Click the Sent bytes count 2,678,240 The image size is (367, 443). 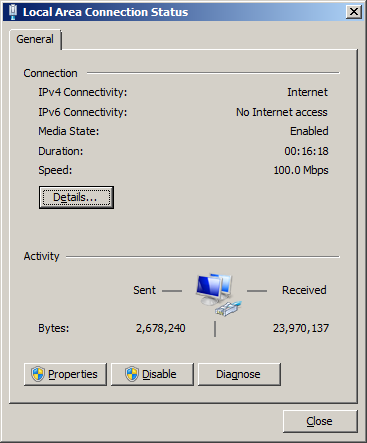point(161,328)
